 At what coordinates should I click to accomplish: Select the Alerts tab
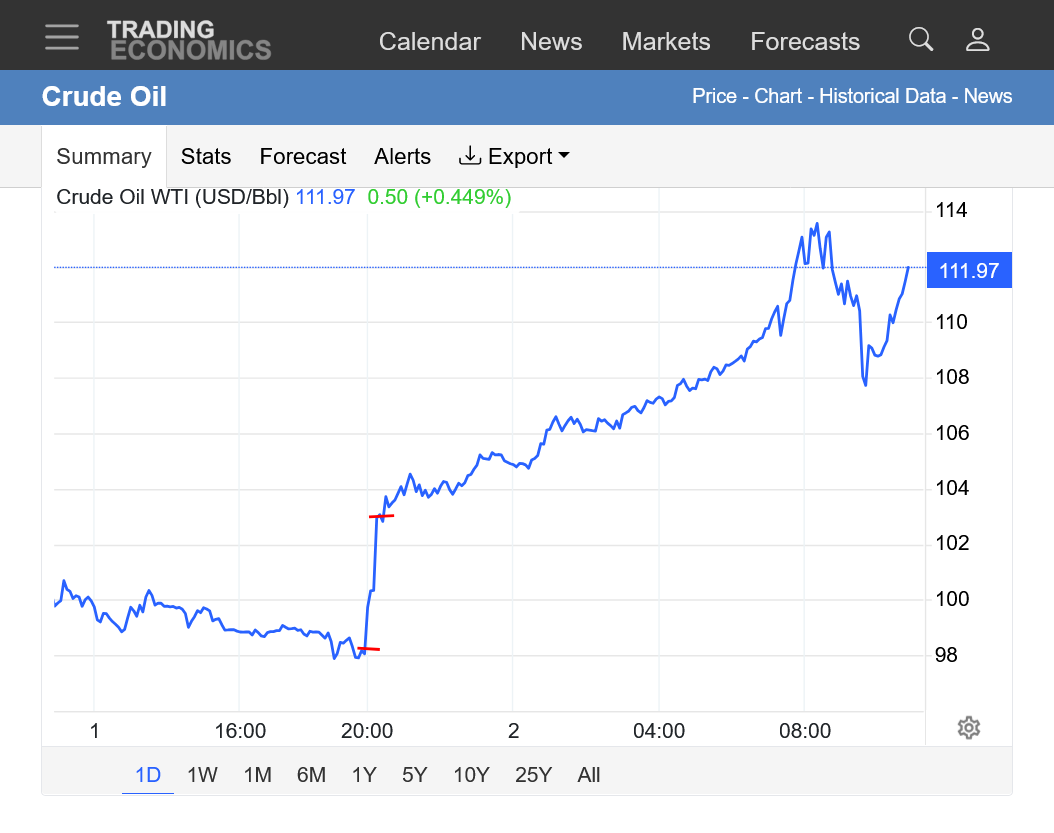(x=402, y=157)
